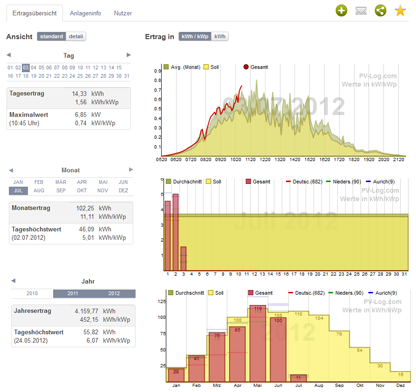Toggle Gesamt legend in month chart
Screen dimensions: 416x392
click(258, 182)
